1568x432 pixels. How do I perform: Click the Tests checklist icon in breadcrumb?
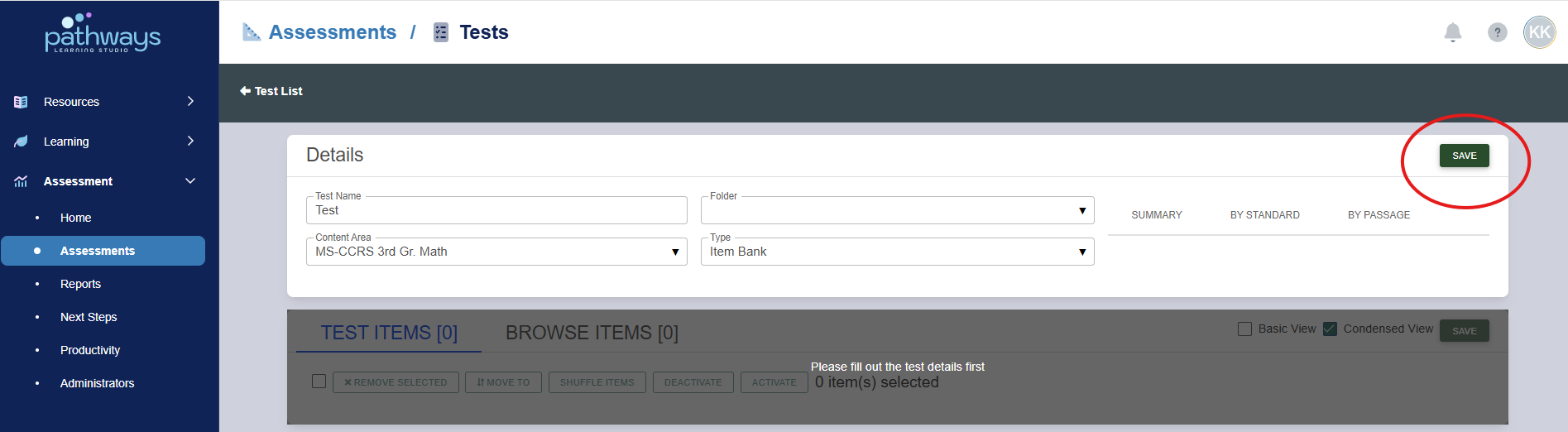pos(441,32)
